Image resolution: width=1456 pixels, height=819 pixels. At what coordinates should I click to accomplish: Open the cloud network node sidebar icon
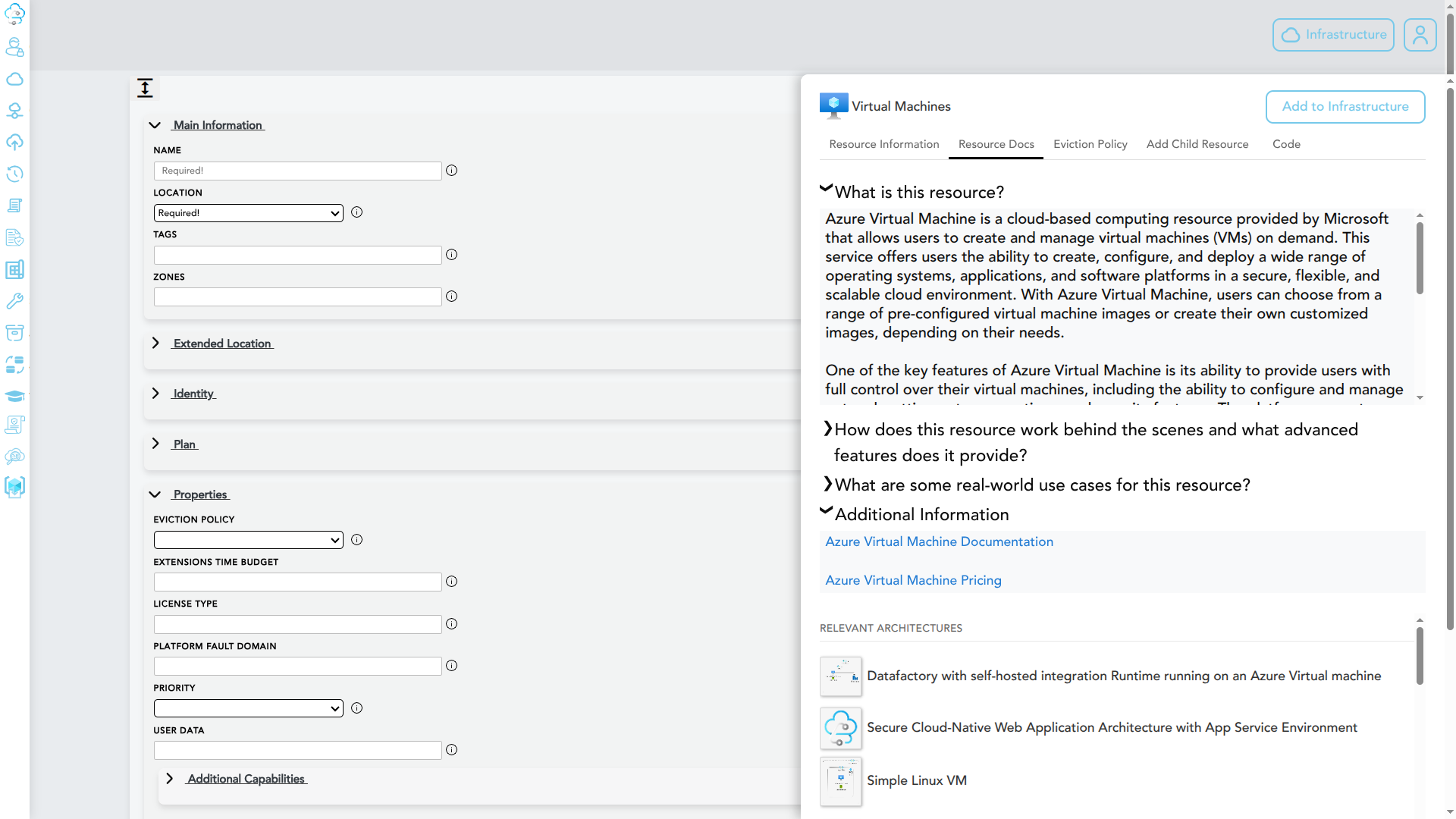coord(14,111)
